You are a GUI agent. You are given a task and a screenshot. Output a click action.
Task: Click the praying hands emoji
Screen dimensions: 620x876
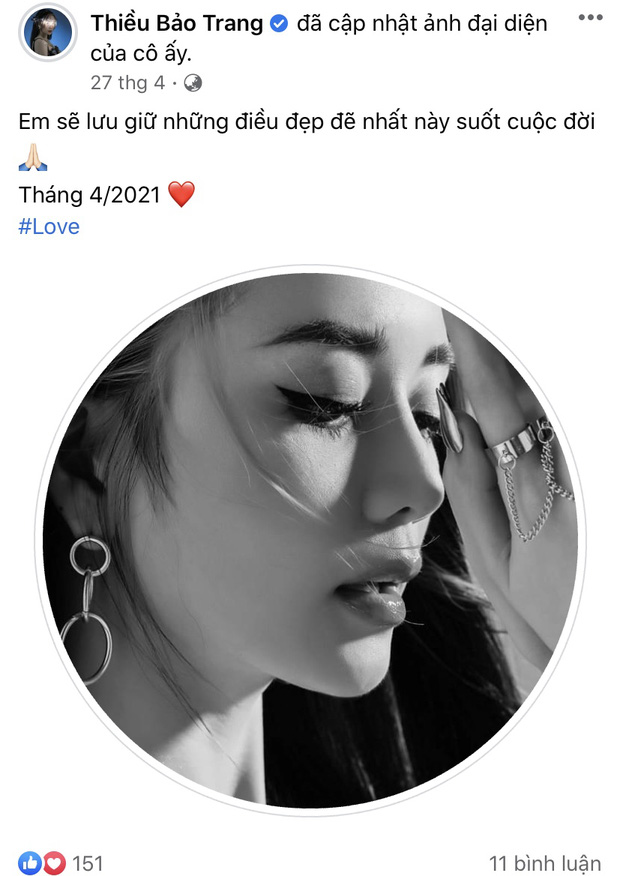[x=33, y=157]
